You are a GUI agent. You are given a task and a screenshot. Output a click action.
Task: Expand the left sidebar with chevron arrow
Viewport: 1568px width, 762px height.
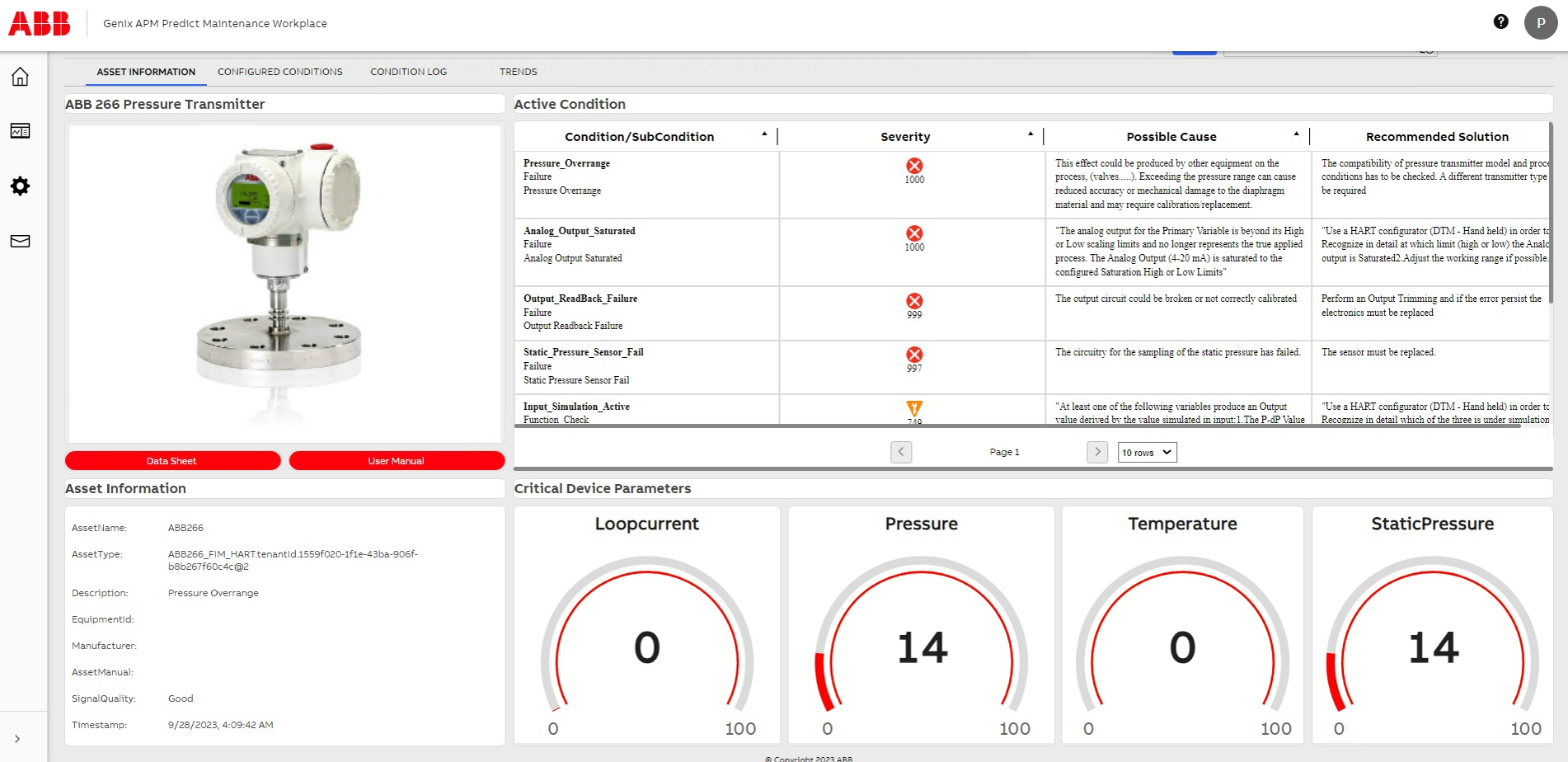tap(17, 739)
